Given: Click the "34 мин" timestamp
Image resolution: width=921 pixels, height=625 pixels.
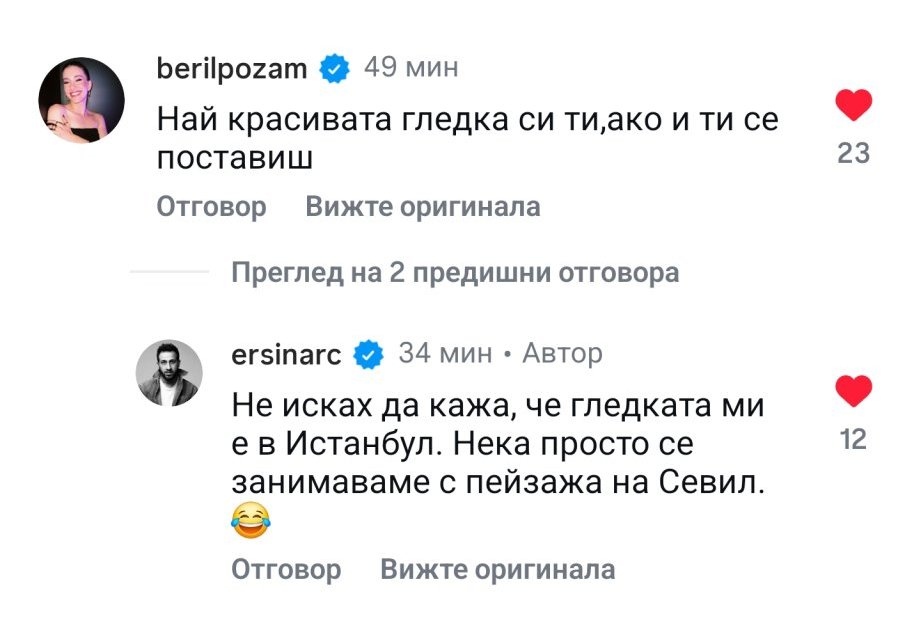Looking at the screenshot, I should click(445, 354).
